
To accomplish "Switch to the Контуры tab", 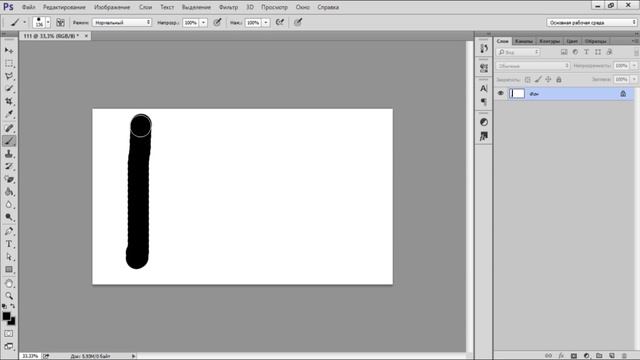I will 549,41.
